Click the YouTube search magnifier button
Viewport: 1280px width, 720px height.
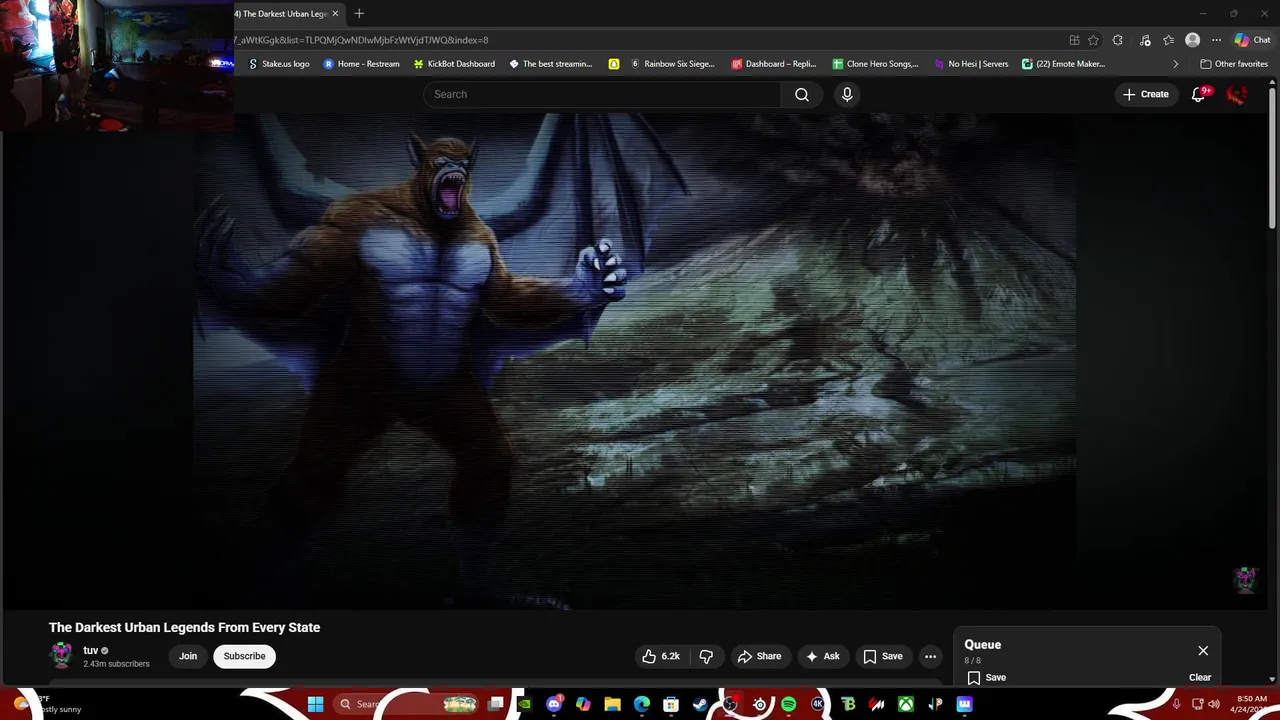tap(802, 94)
